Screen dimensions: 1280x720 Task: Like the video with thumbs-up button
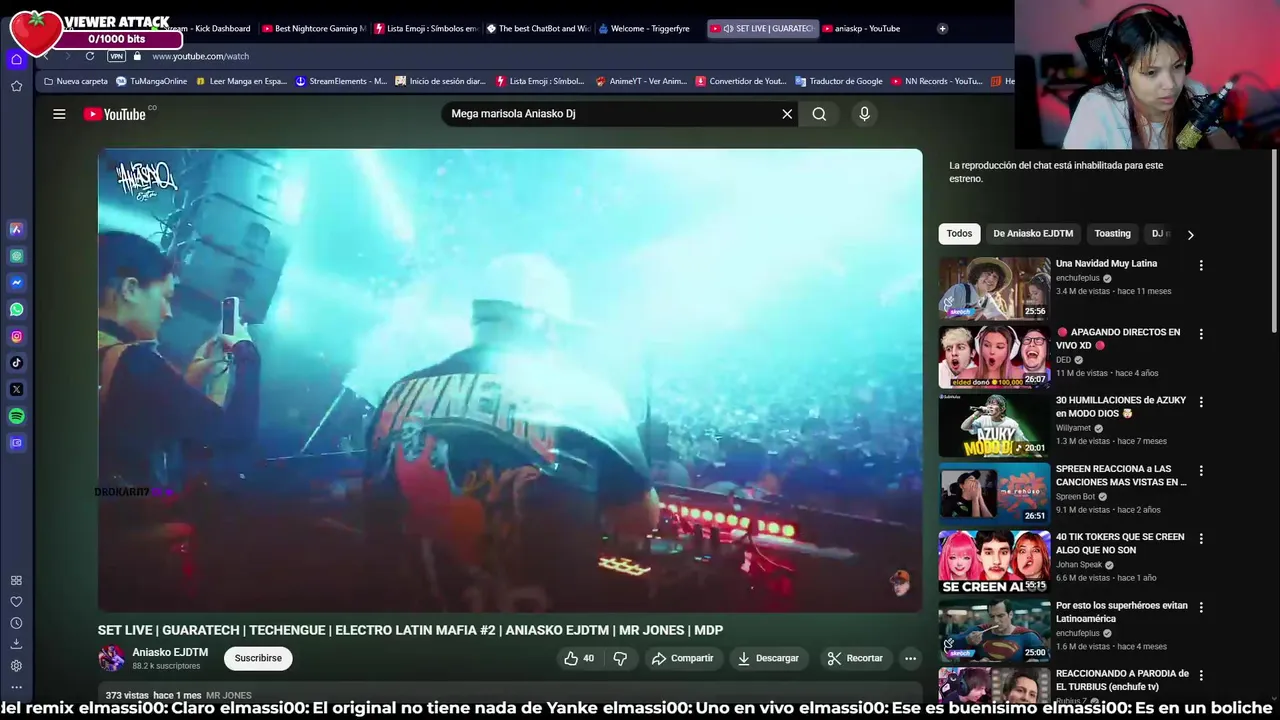coord(579,658)
